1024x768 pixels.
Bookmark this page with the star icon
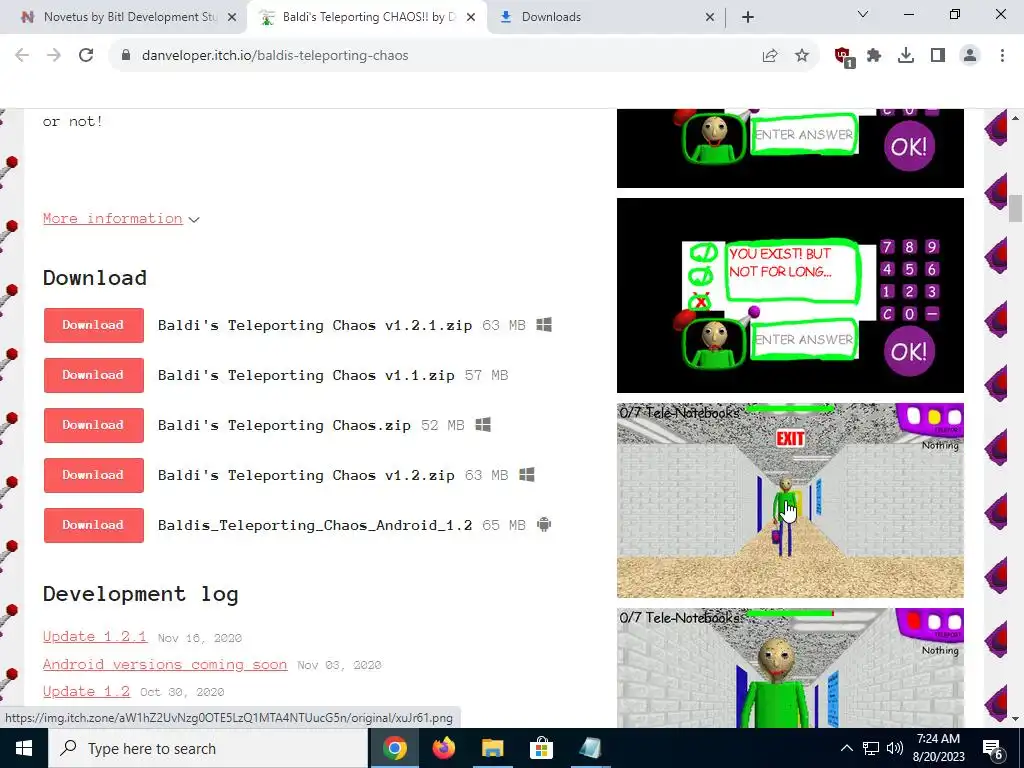point(802,56)
